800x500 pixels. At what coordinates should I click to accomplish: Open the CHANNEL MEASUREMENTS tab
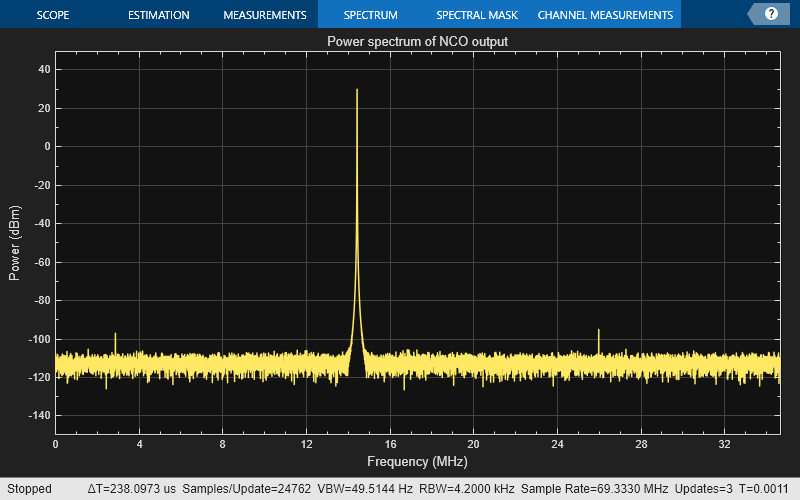(605, 15)
